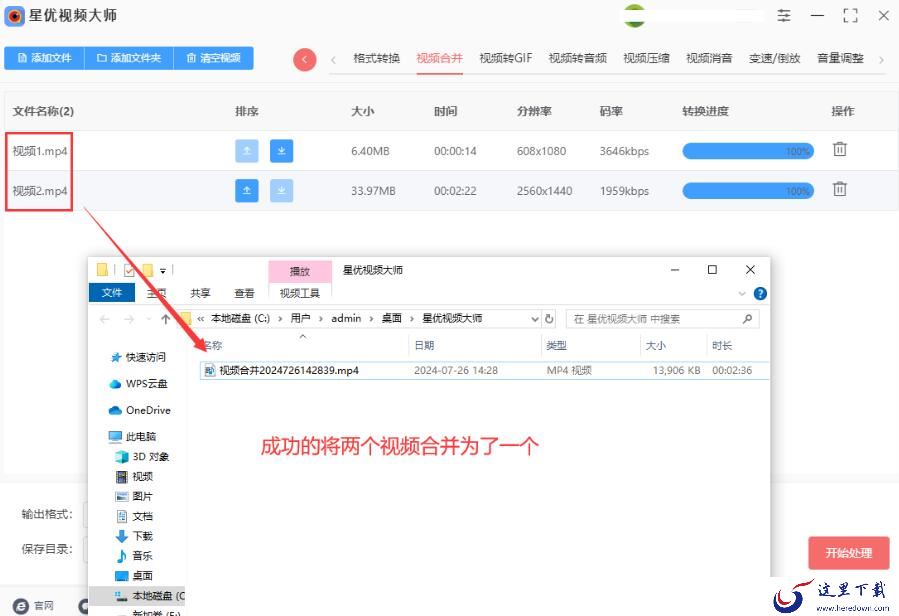Switch to the 格式转换 tab
This screenshot has width=899, height=616.
click(x=376, y=58)
